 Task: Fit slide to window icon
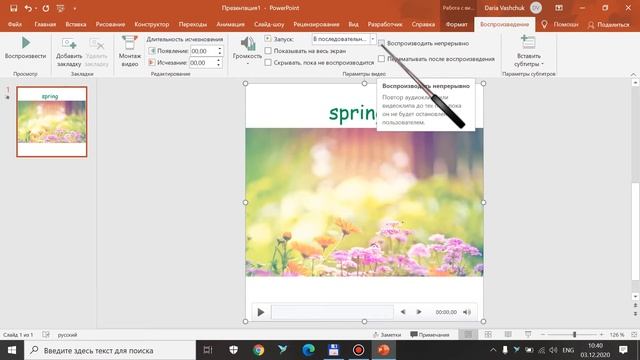tap(634, 335)
